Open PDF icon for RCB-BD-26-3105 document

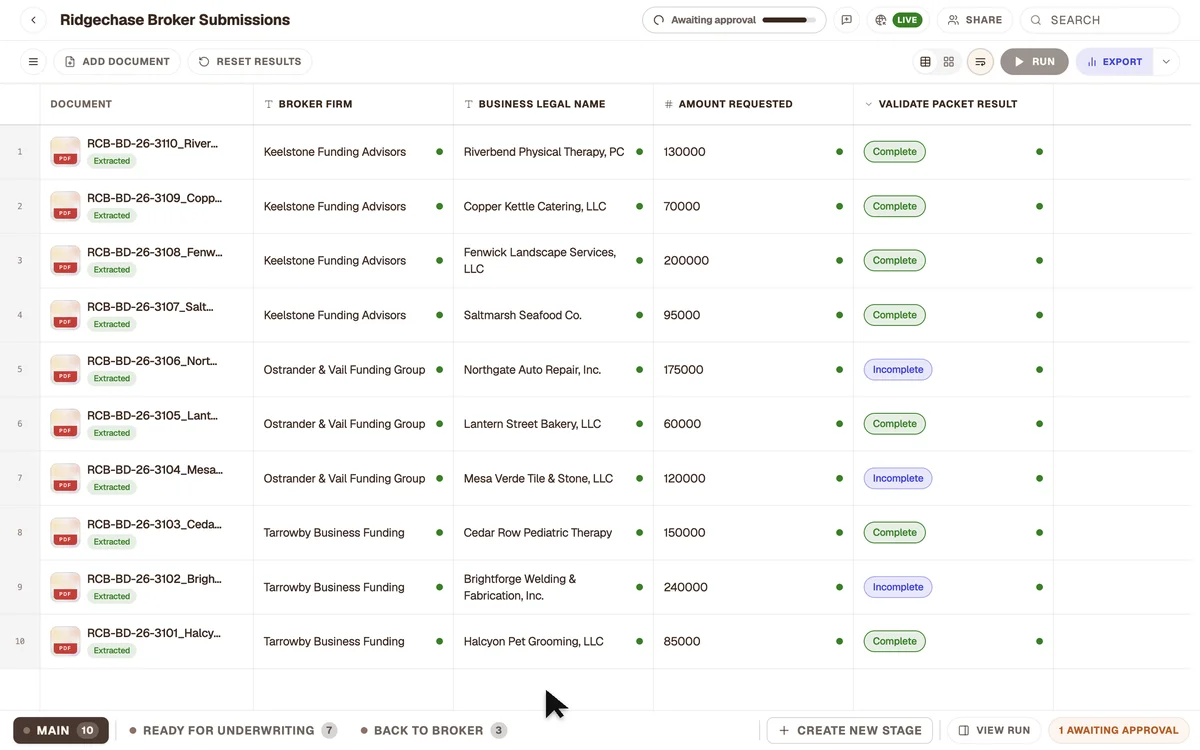click(65, 424)
